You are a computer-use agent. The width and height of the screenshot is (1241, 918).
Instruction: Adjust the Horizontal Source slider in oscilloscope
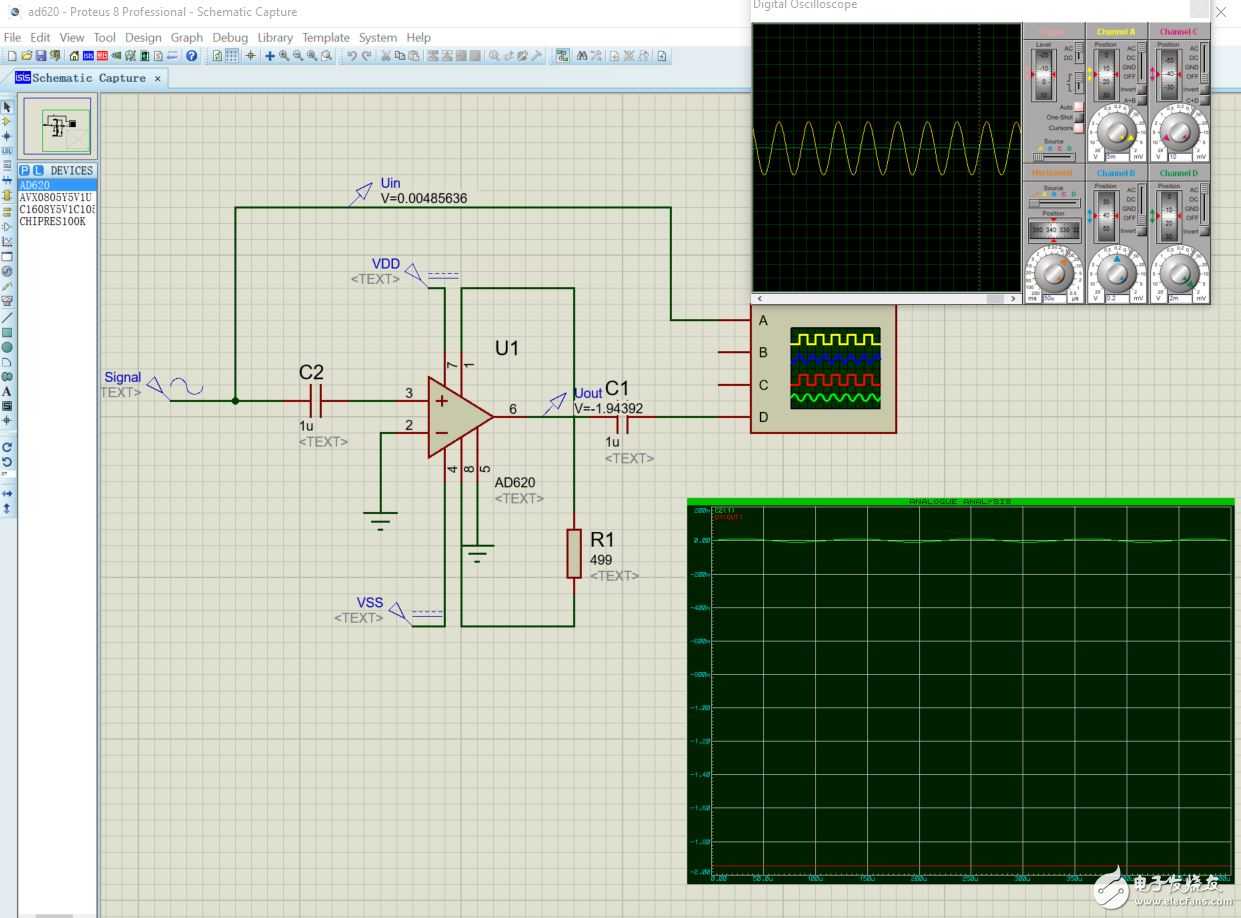1054,203
